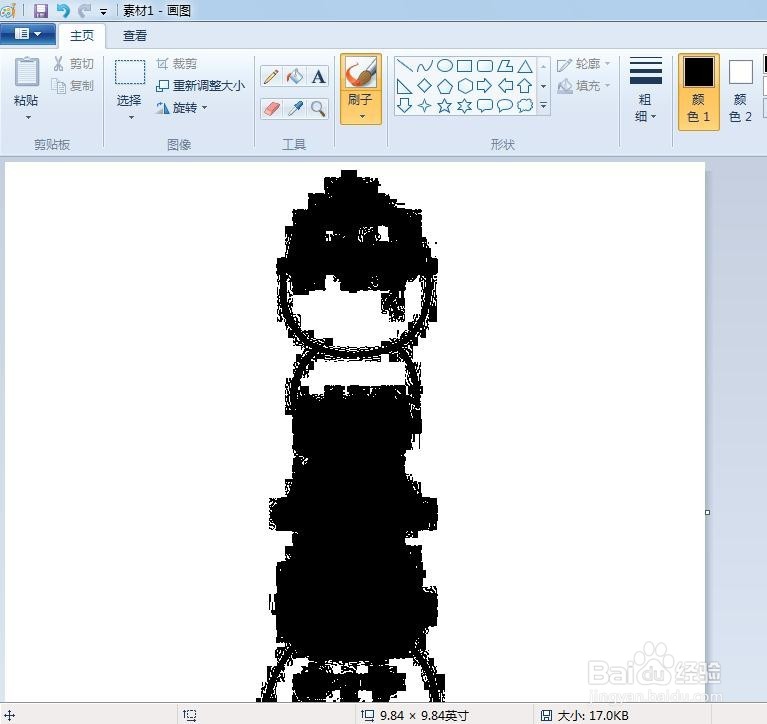Switch to the View (查看) tab

[x=135, y=36]
